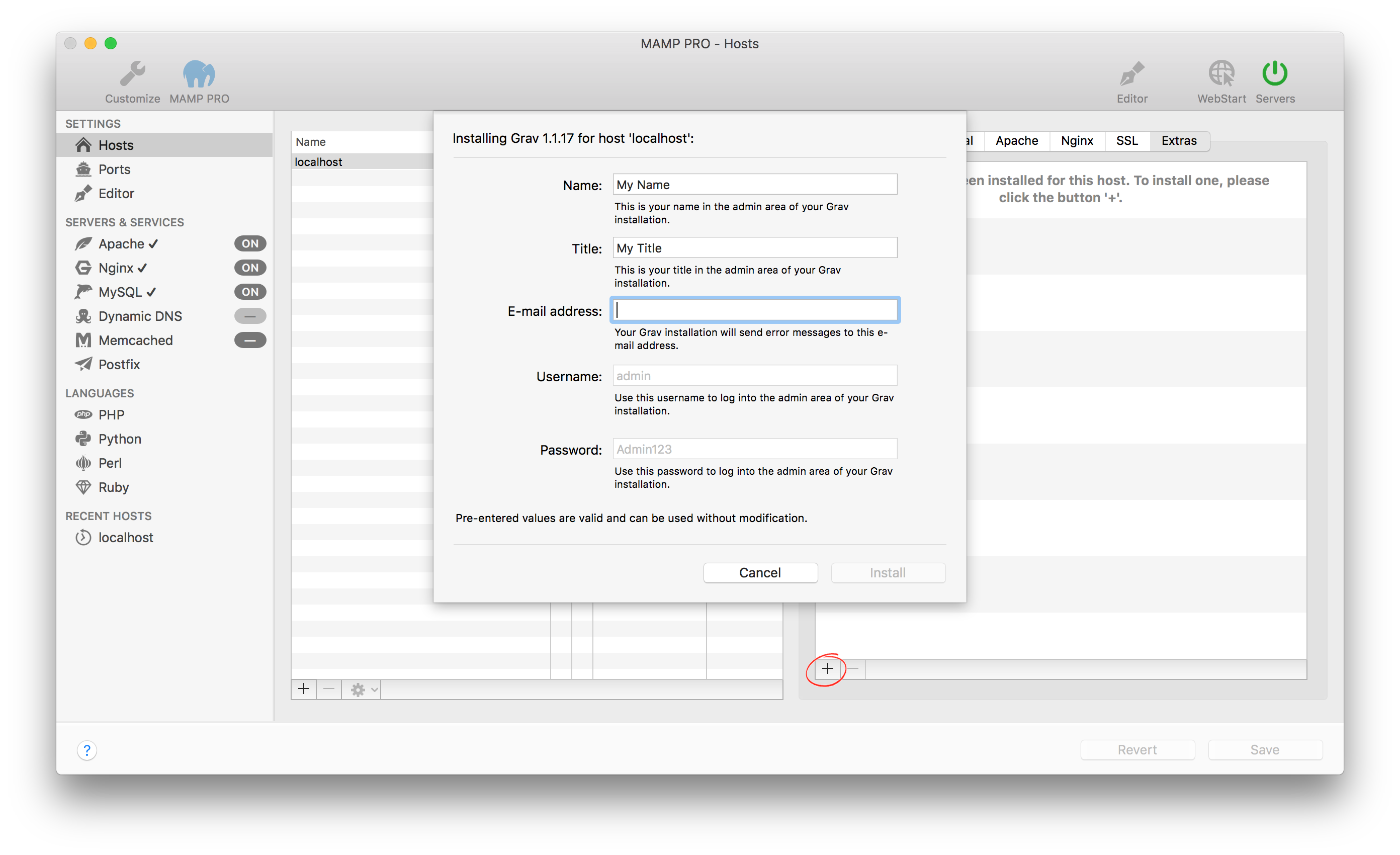Remove extra with minus button in Extras panel
Screen dimensions: 1400x855
[853, 669]
